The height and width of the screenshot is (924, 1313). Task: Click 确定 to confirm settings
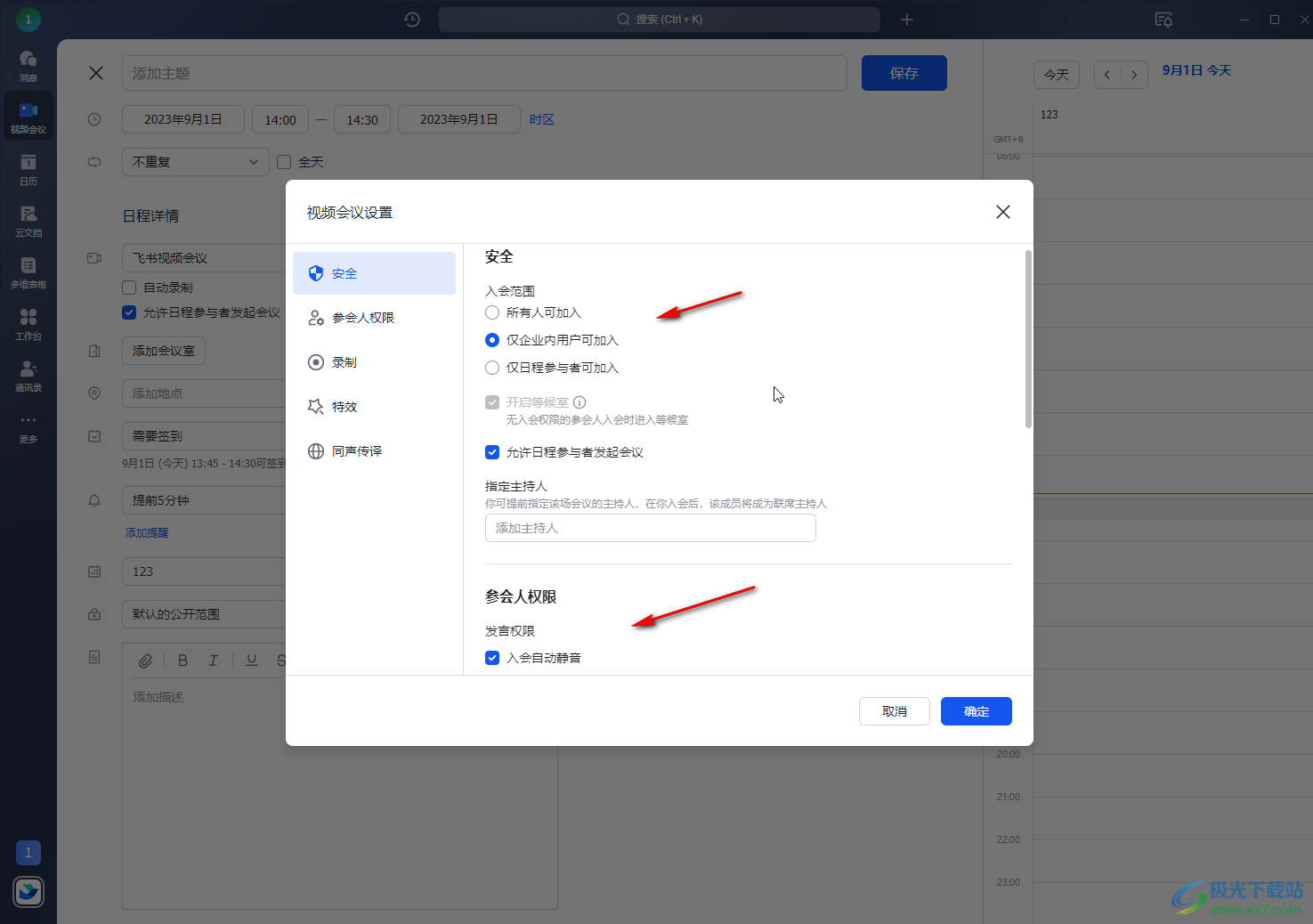pos(977,711)
